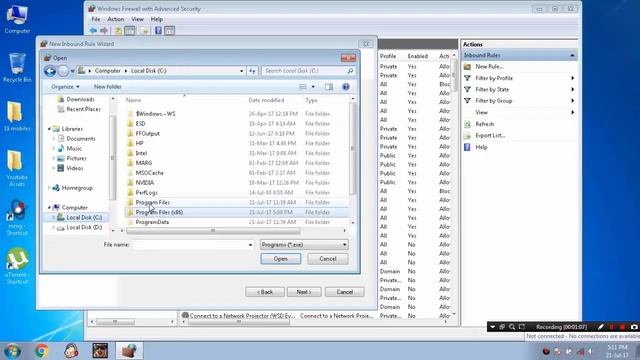
Task: Open the Recycle Bin desktop icon
Action: pyautogui.click(x=17, y=67)
